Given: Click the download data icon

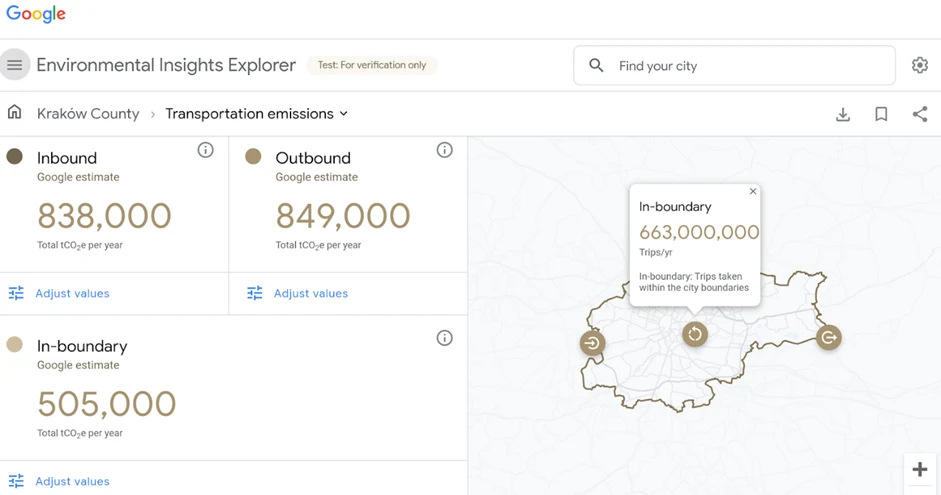Looking at the screenshot, I should pos(843,114).
